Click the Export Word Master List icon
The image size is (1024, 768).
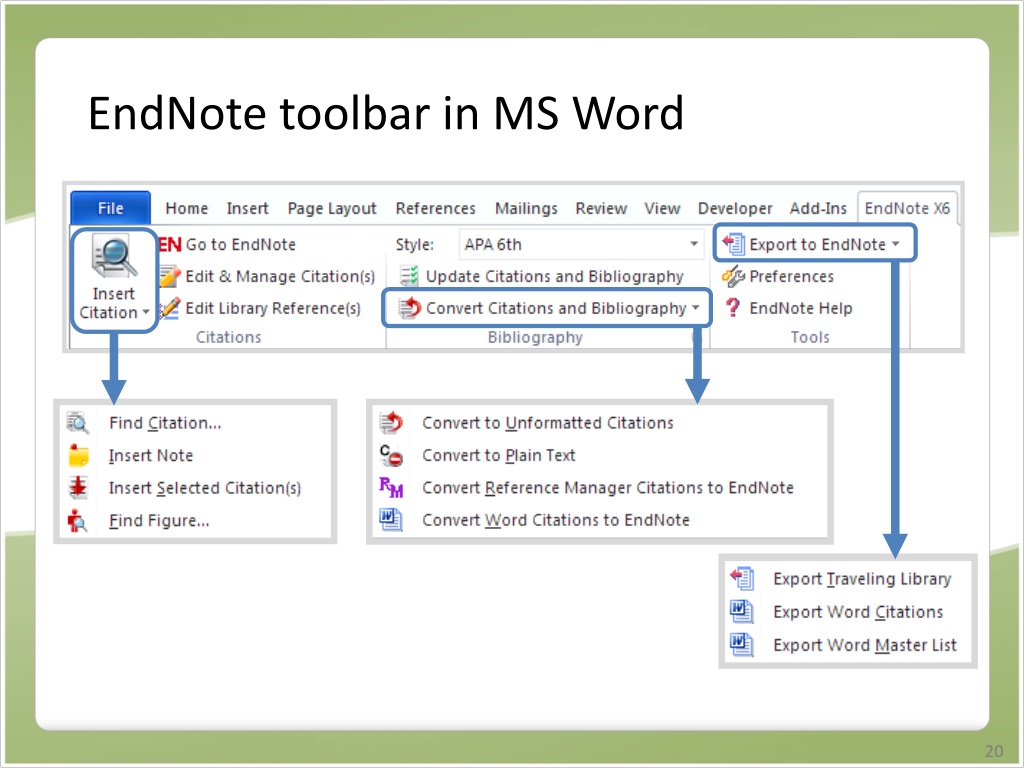coord(742,645)
